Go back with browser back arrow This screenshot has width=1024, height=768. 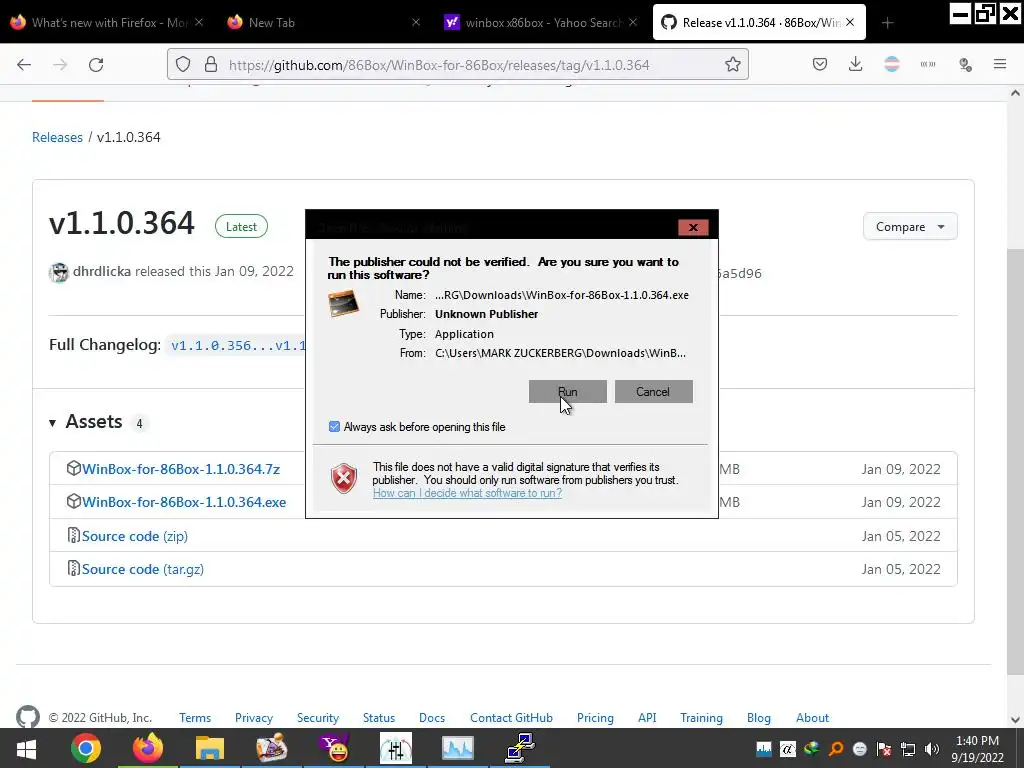point(24,65)
